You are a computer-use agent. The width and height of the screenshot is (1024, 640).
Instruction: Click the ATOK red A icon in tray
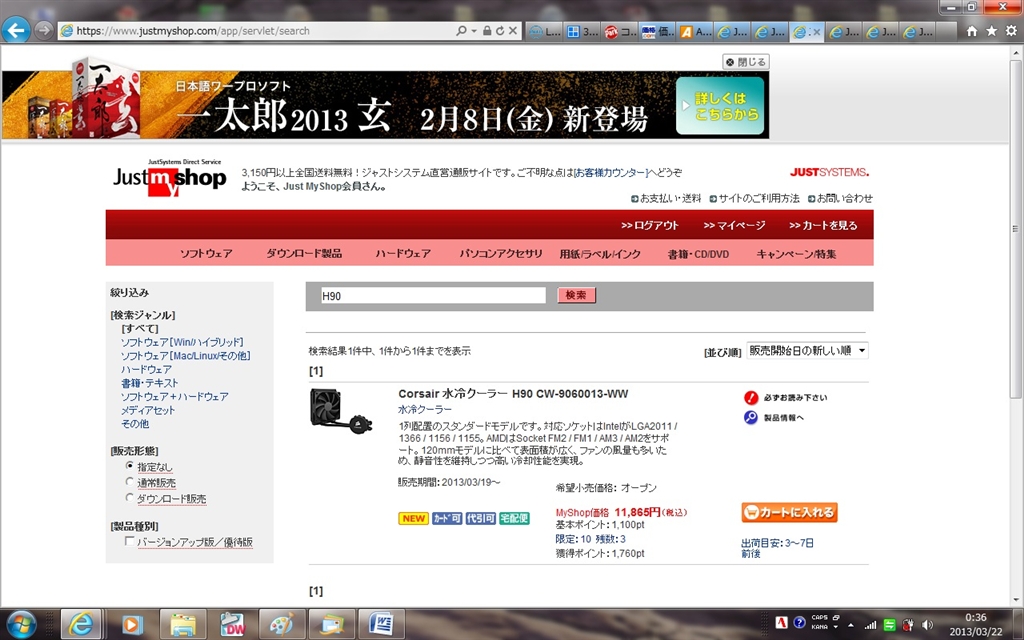781,622
